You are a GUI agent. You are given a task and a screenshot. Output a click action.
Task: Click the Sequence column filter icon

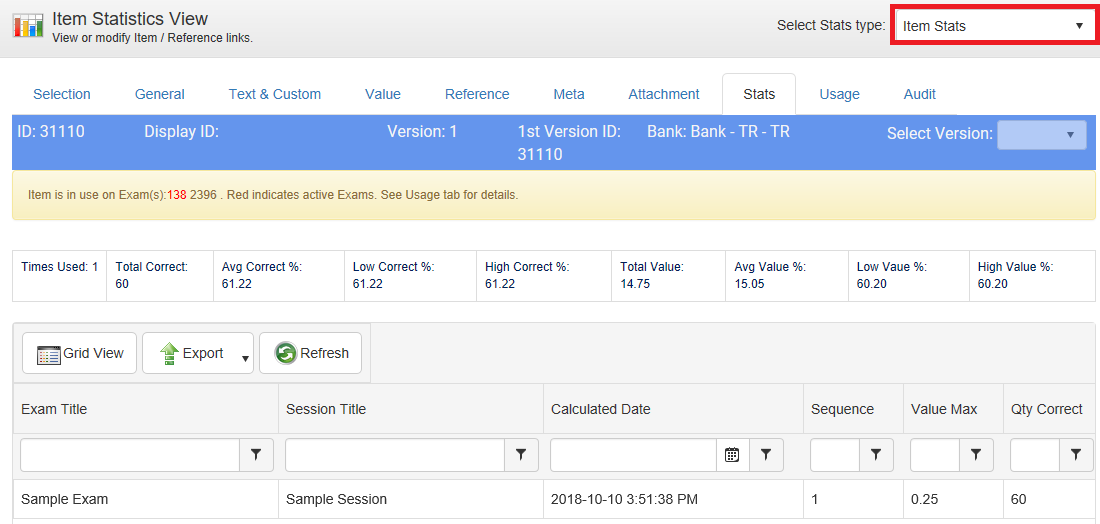(x=876, y=455)
